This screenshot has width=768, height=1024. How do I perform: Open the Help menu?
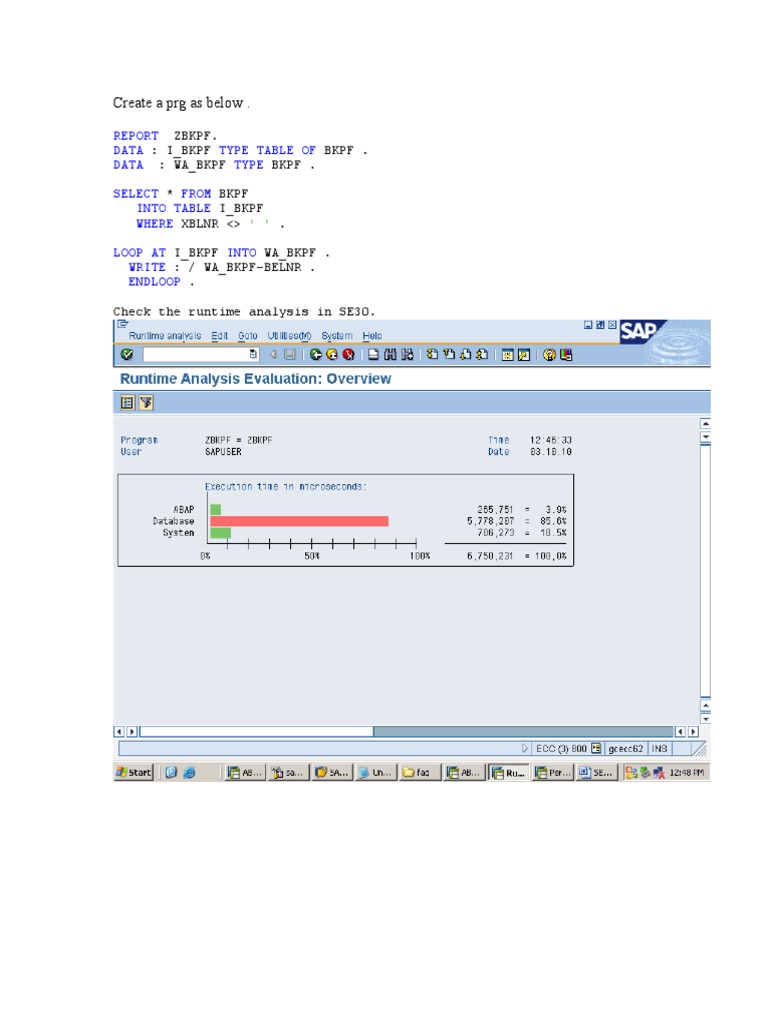(372, 336)
